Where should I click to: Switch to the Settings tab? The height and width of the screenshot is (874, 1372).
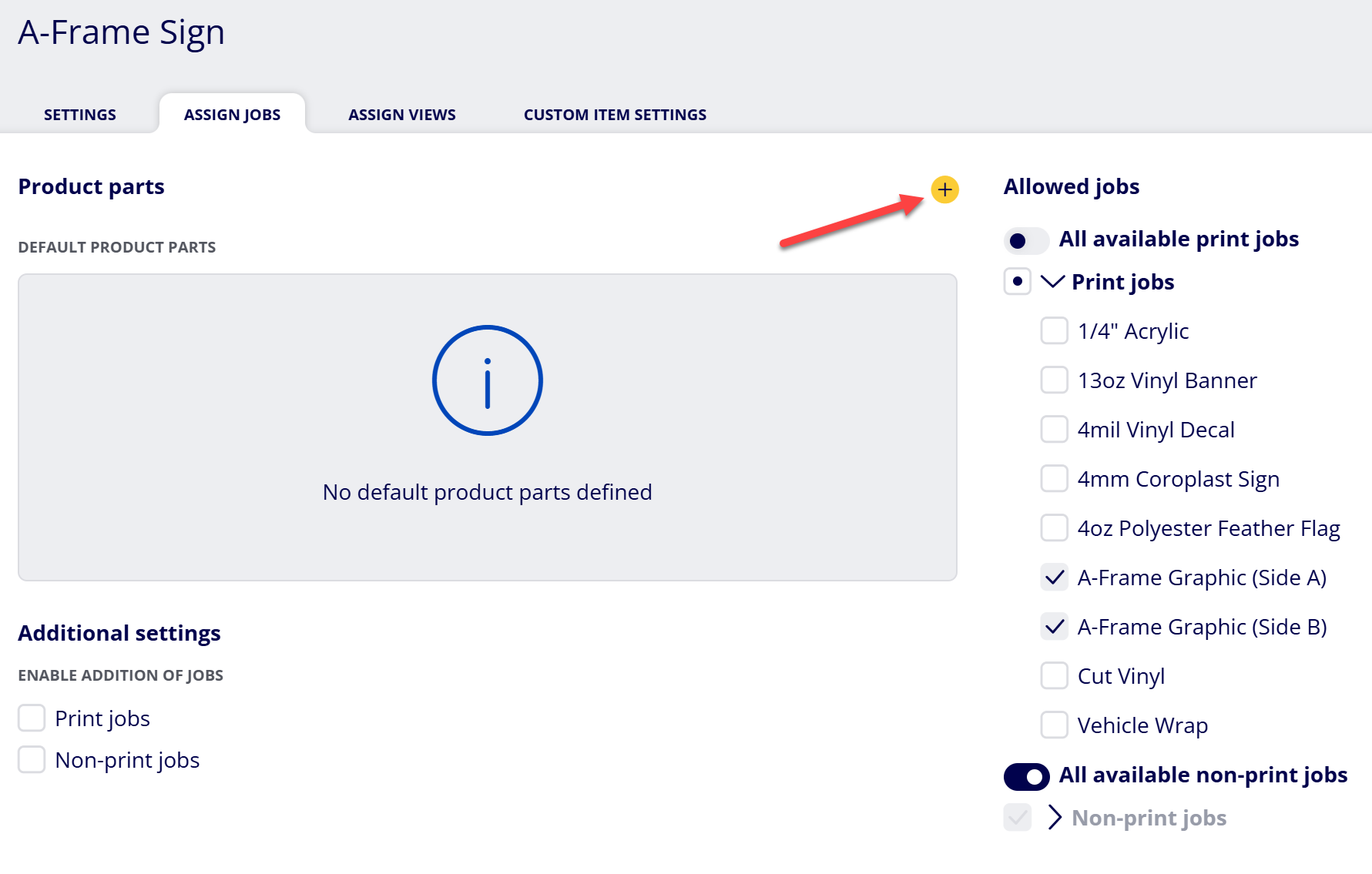[80, 115]
